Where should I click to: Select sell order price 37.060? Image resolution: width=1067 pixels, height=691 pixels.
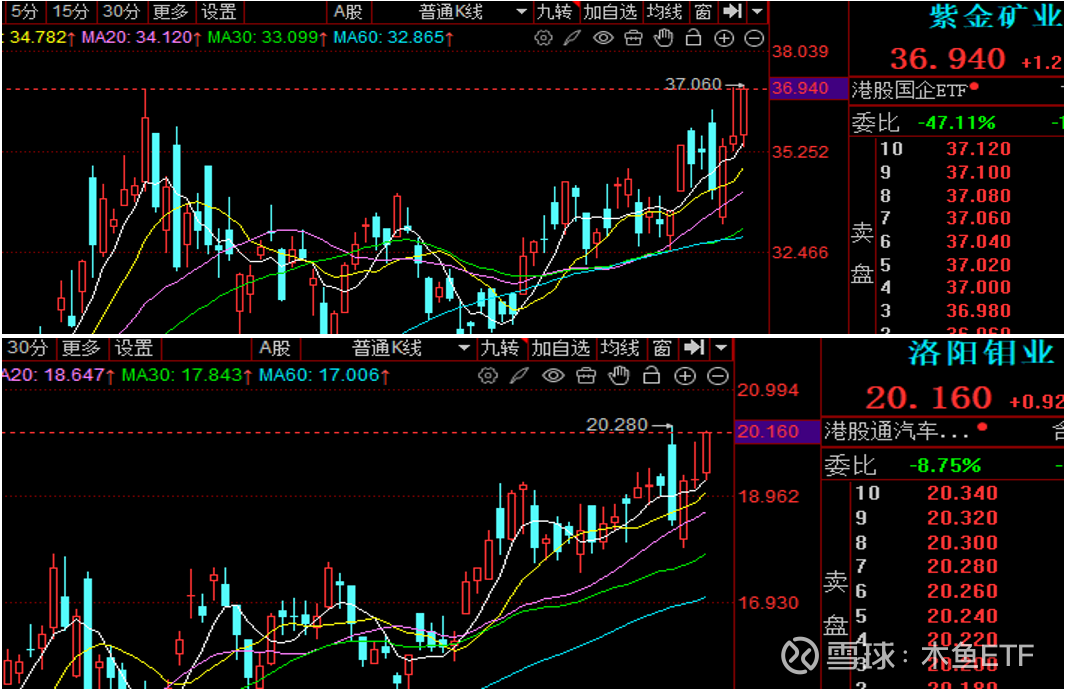click(x=978, y=218)
